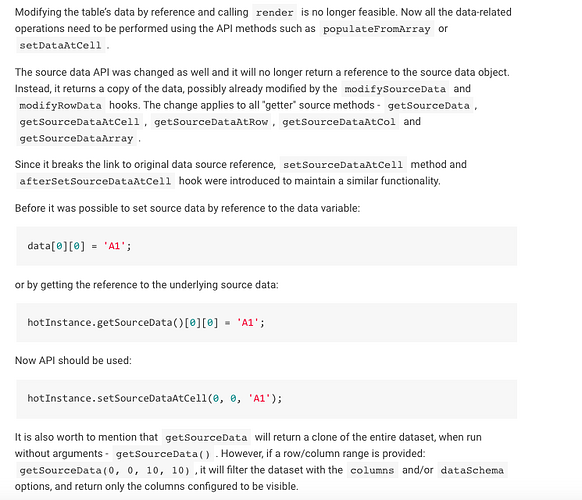Click the modifySourceData hook name

395,89
